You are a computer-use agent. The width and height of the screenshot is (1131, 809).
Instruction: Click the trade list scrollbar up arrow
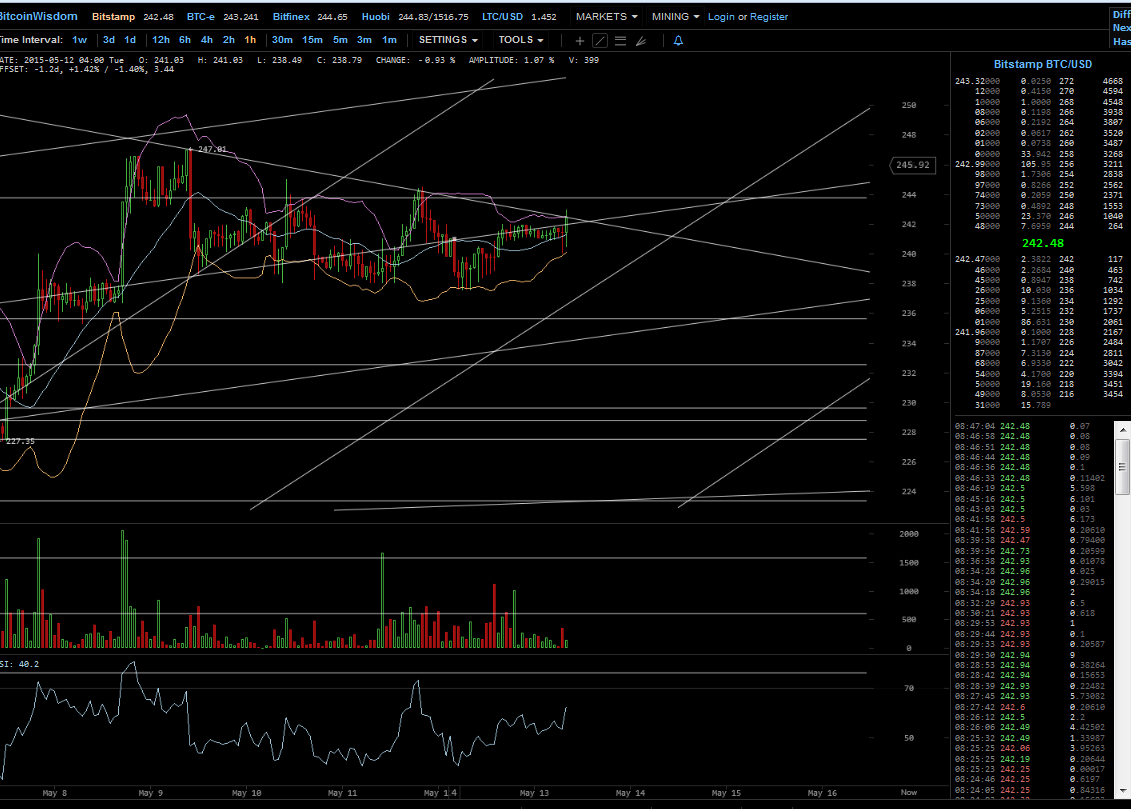click(1122, 429)
